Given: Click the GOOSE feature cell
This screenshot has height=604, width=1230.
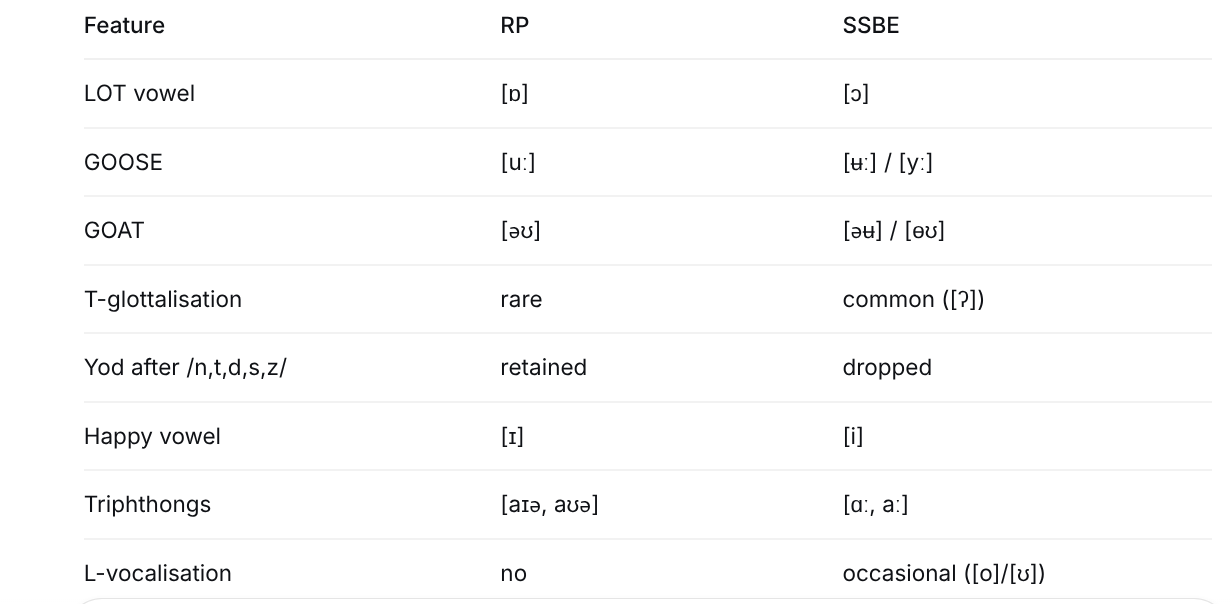Looking at the screenshot, I should (x=123, y=162).
